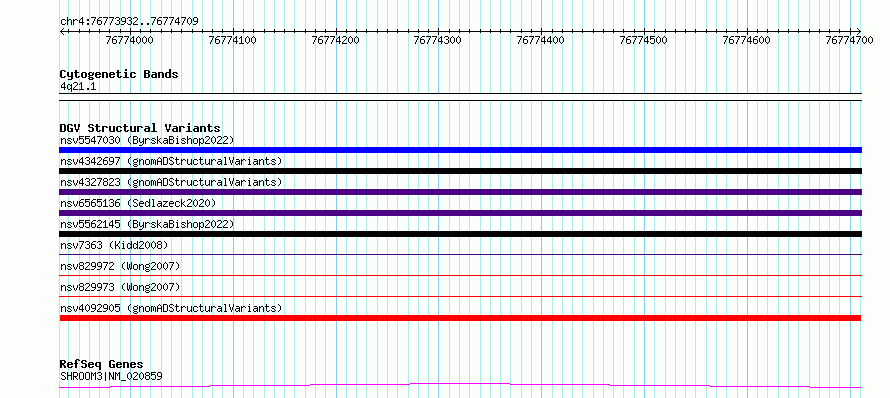Open nsv7363 (Kidd2008) variant label
Screen dimensions: 890x398
tap(114, 245)
